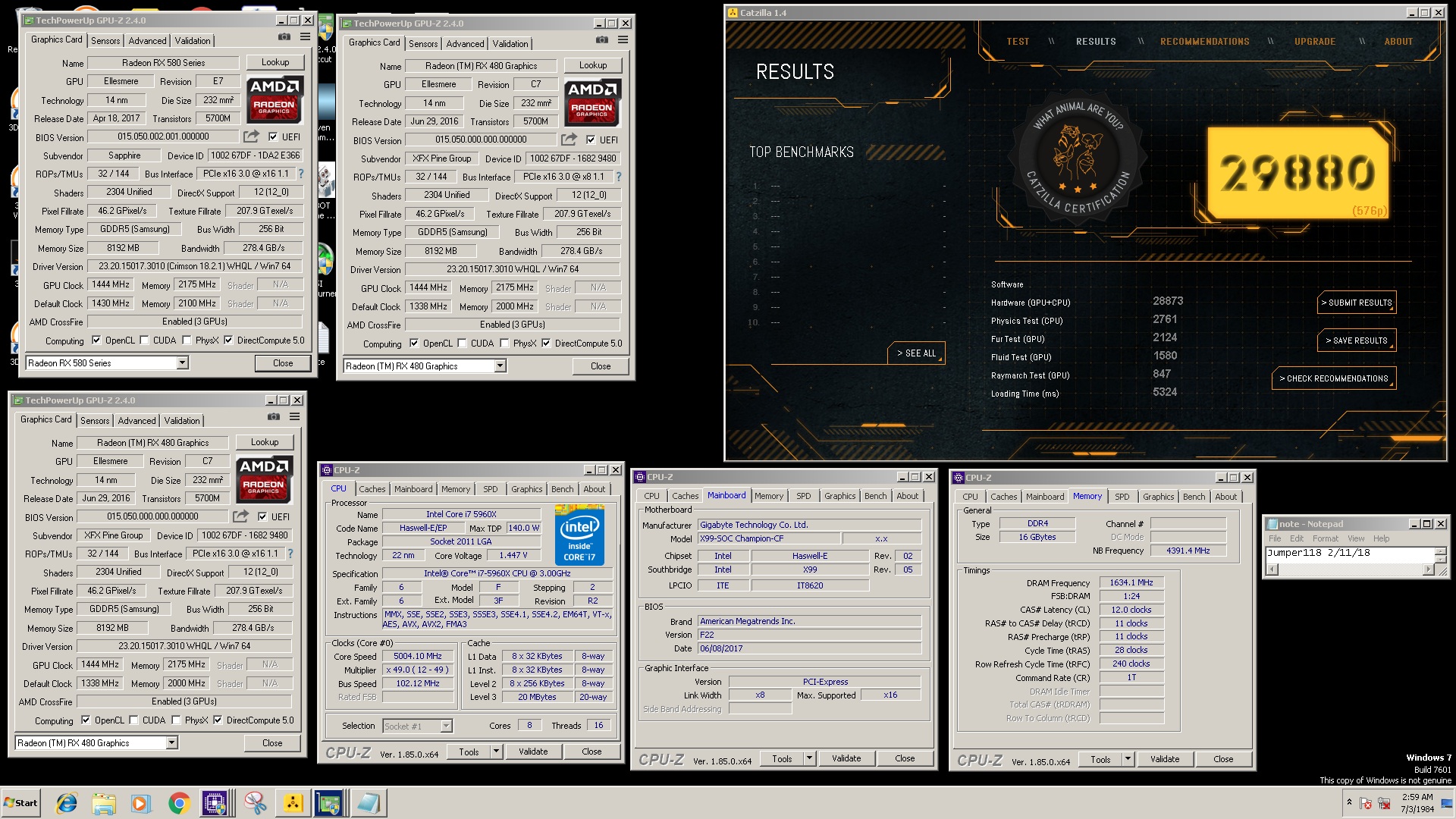Click the network disconnected tray icon
The width and height of the screenshot is (1456, 819).
click(x=1384, y=803)
